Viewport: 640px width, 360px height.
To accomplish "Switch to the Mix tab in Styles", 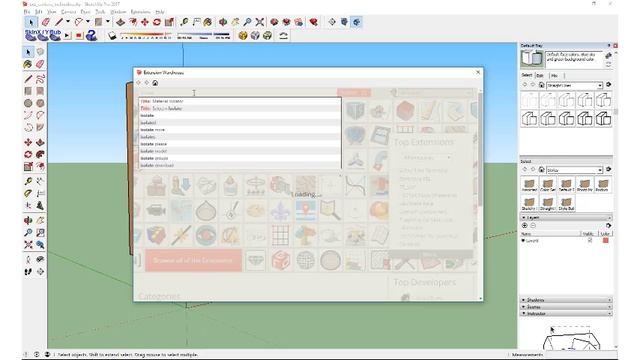I will coord(554,76).
